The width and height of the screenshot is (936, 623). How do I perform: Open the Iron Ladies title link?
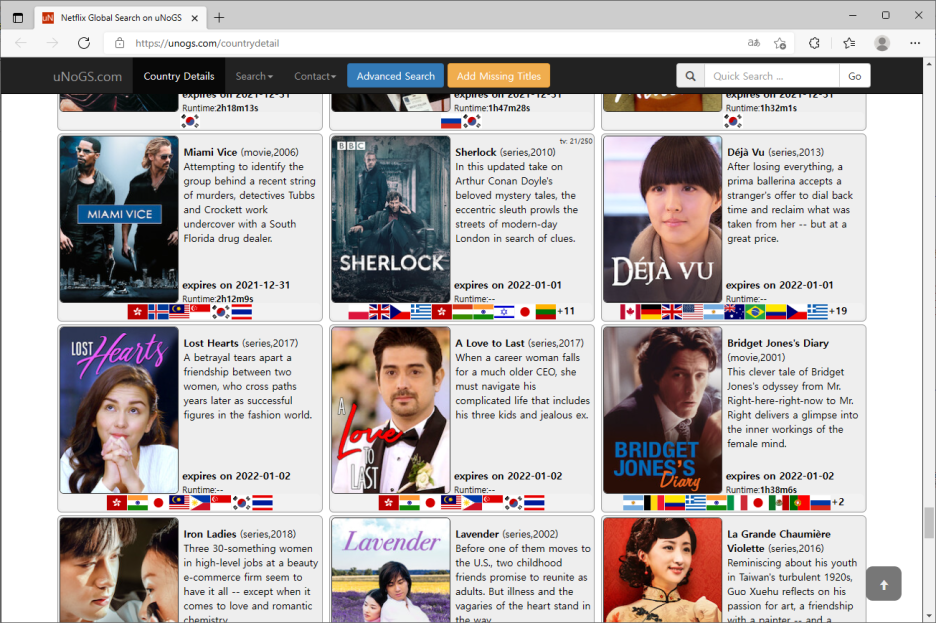pyautogui.click(x=210, y=534)
